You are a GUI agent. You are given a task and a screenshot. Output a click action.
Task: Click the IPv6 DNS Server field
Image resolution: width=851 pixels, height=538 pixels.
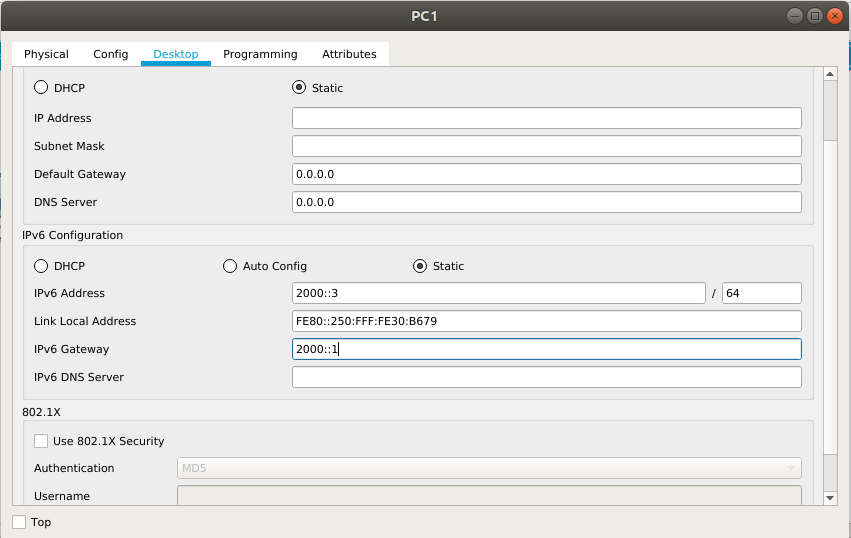click(x=547, y=377)
